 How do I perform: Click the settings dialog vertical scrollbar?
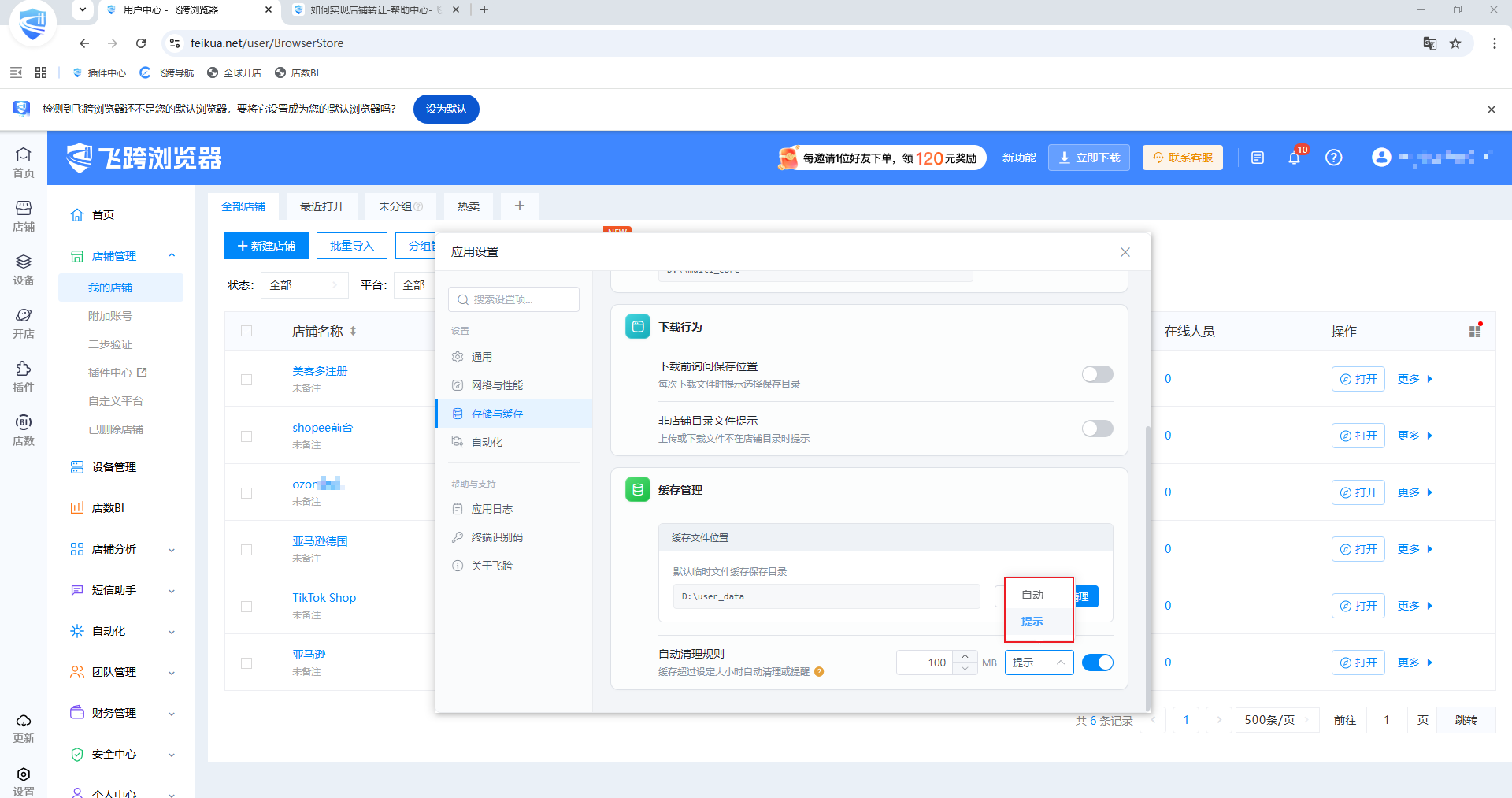pyautogui.click(x=1147, y=567)
